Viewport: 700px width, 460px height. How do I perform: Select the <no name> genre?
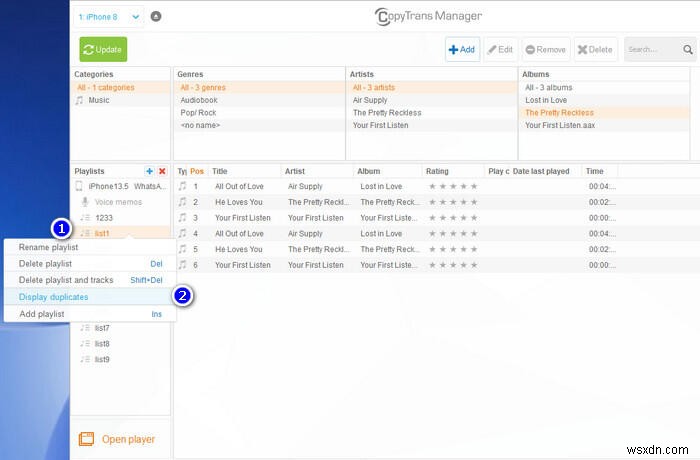tap(259, 125)
